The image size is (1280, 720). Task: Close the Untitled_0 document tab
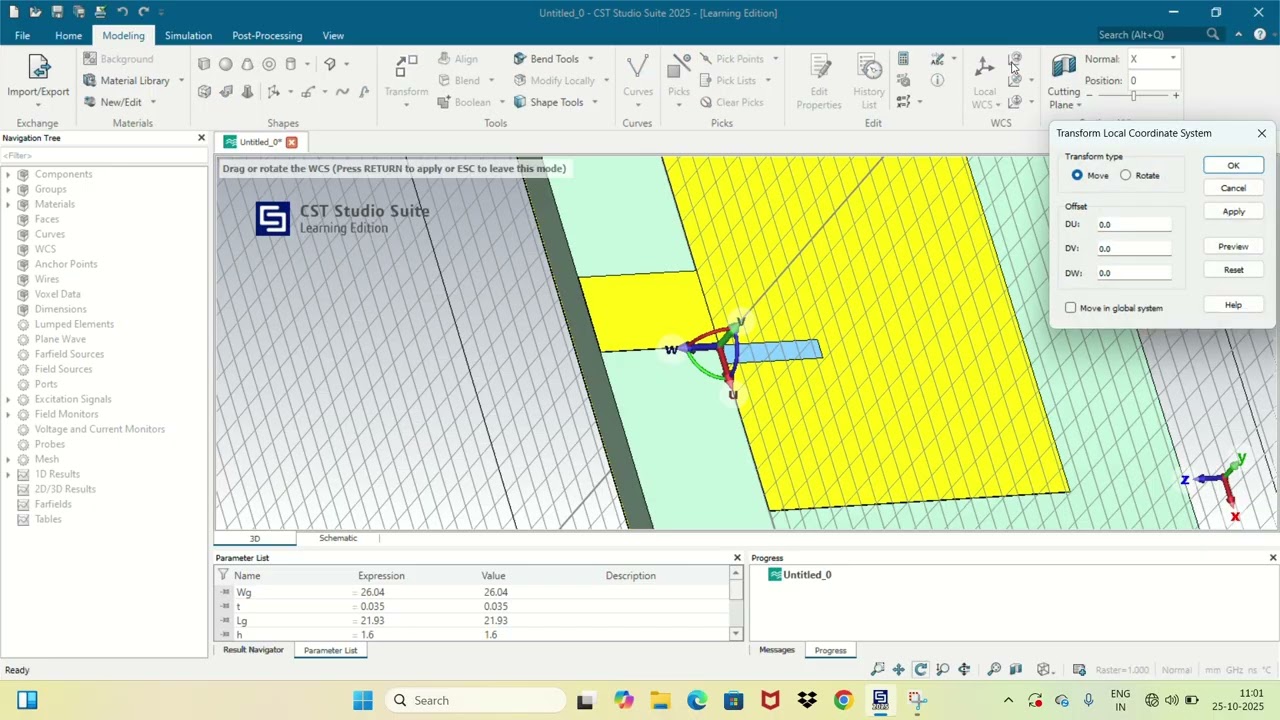292,142
